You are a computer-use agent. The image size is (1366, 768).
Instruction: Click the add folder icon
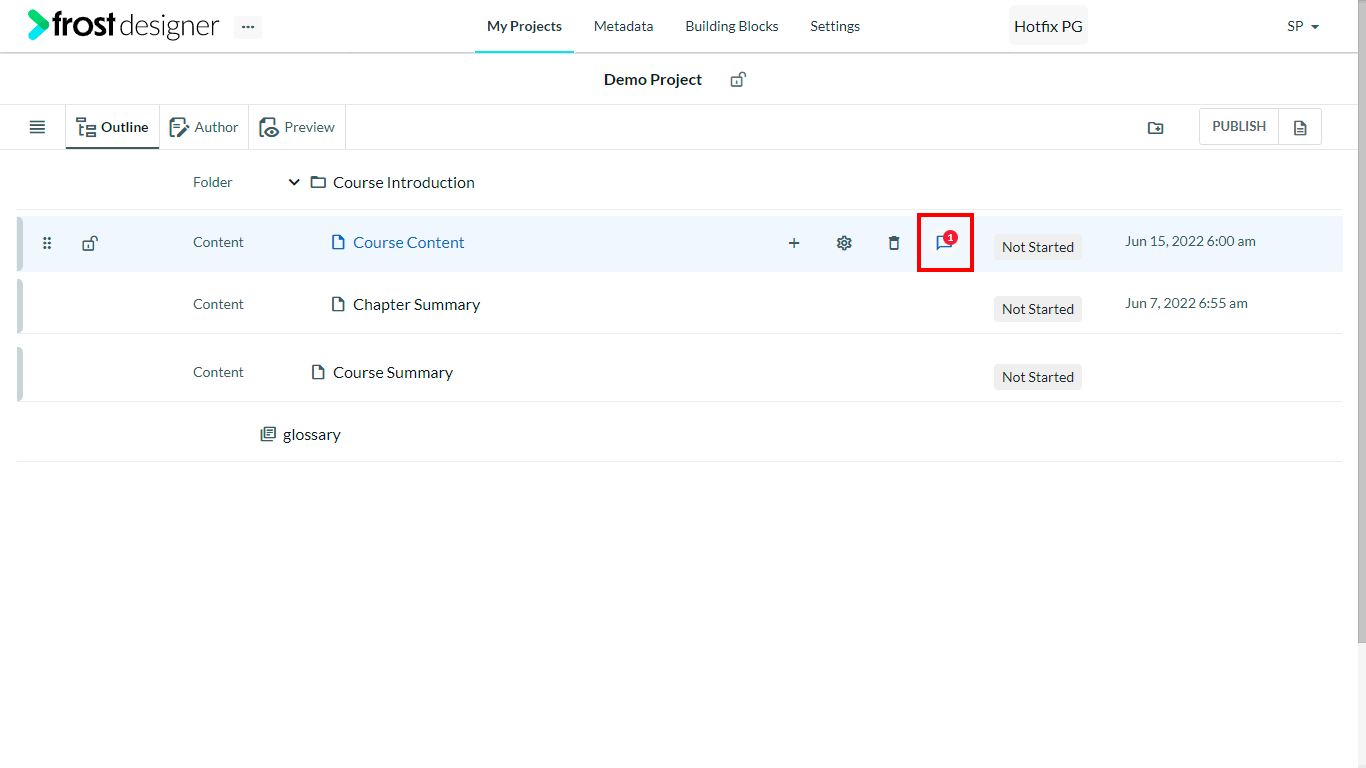[1155, 127]
